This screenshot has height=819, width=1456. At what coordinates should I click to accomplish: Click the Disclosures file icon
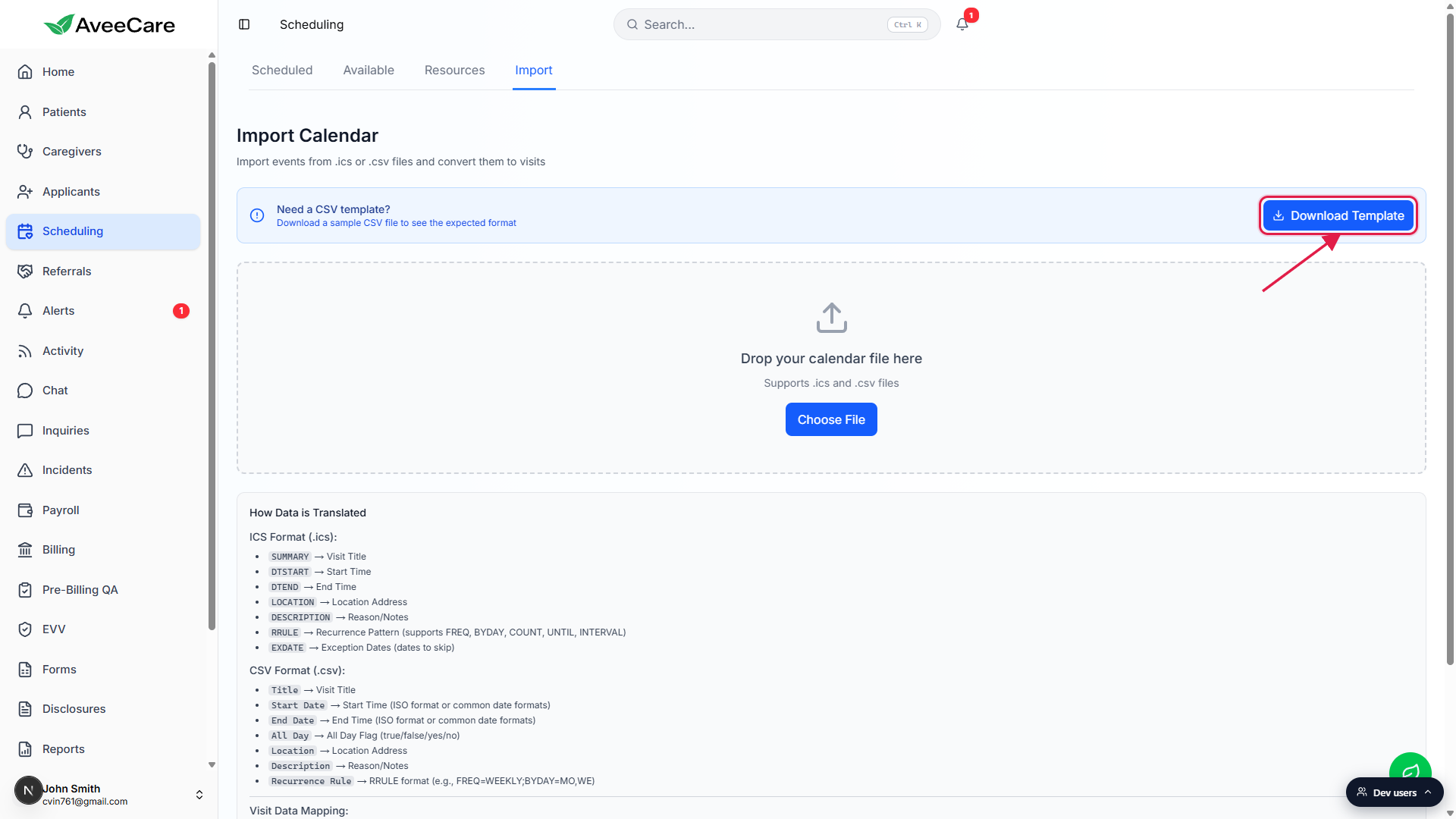25,709
